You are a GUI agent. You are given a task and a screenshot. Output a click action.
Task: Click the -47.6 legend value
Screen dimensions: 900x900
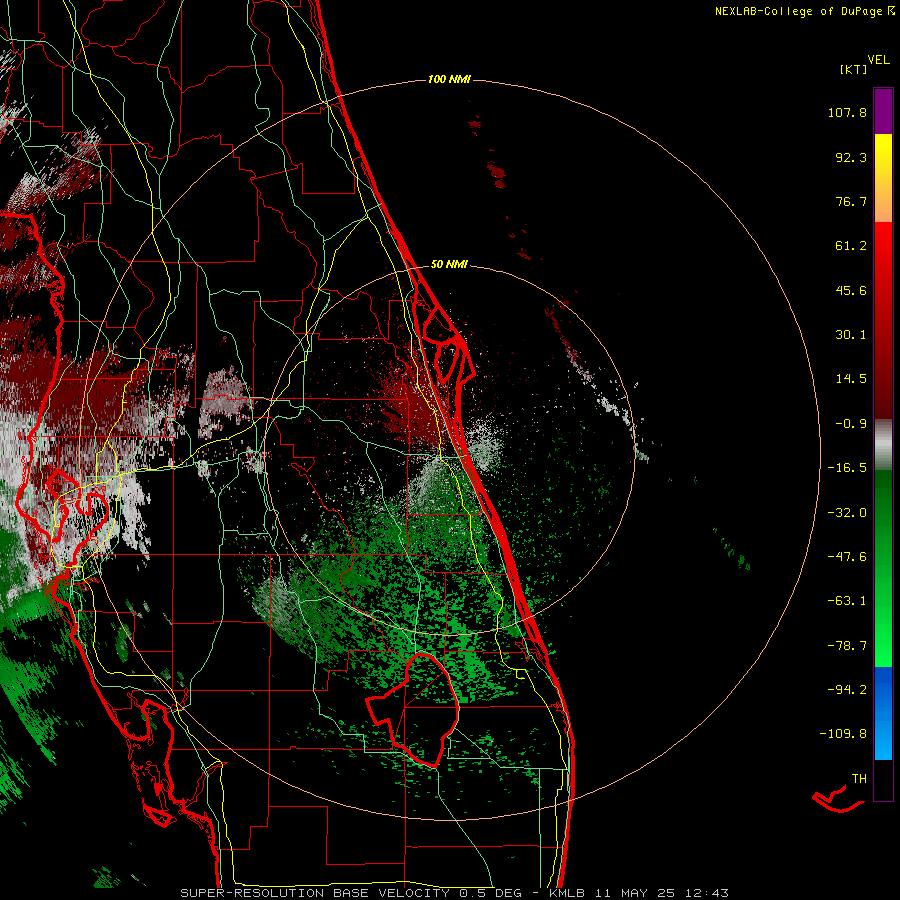(847, 557)
